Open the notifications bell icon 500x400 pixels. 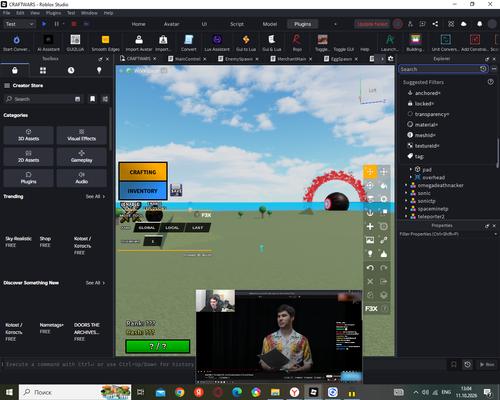(479, 24)
